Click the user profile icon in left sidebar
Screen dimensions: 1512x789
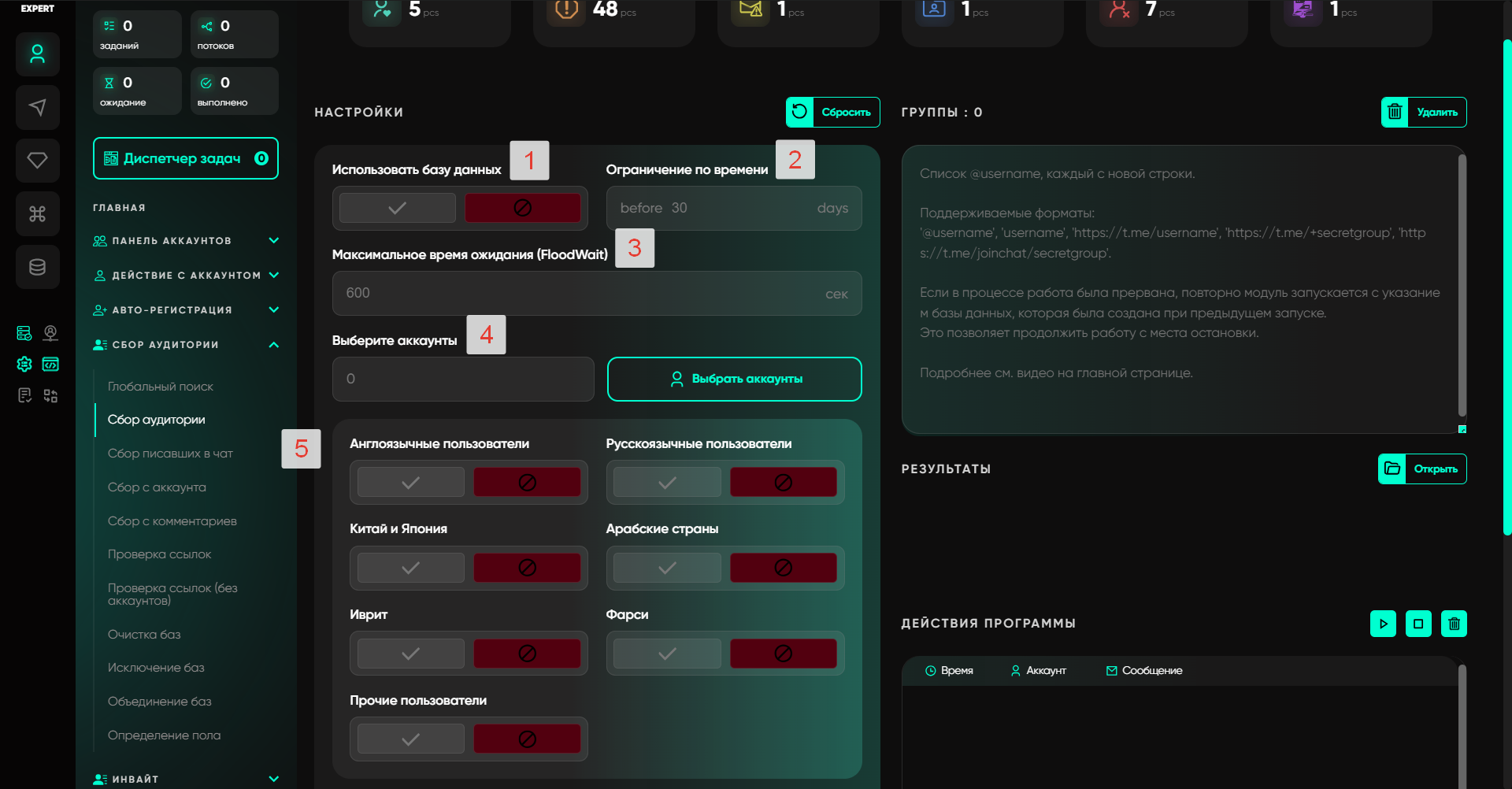[x=37, y=54]
